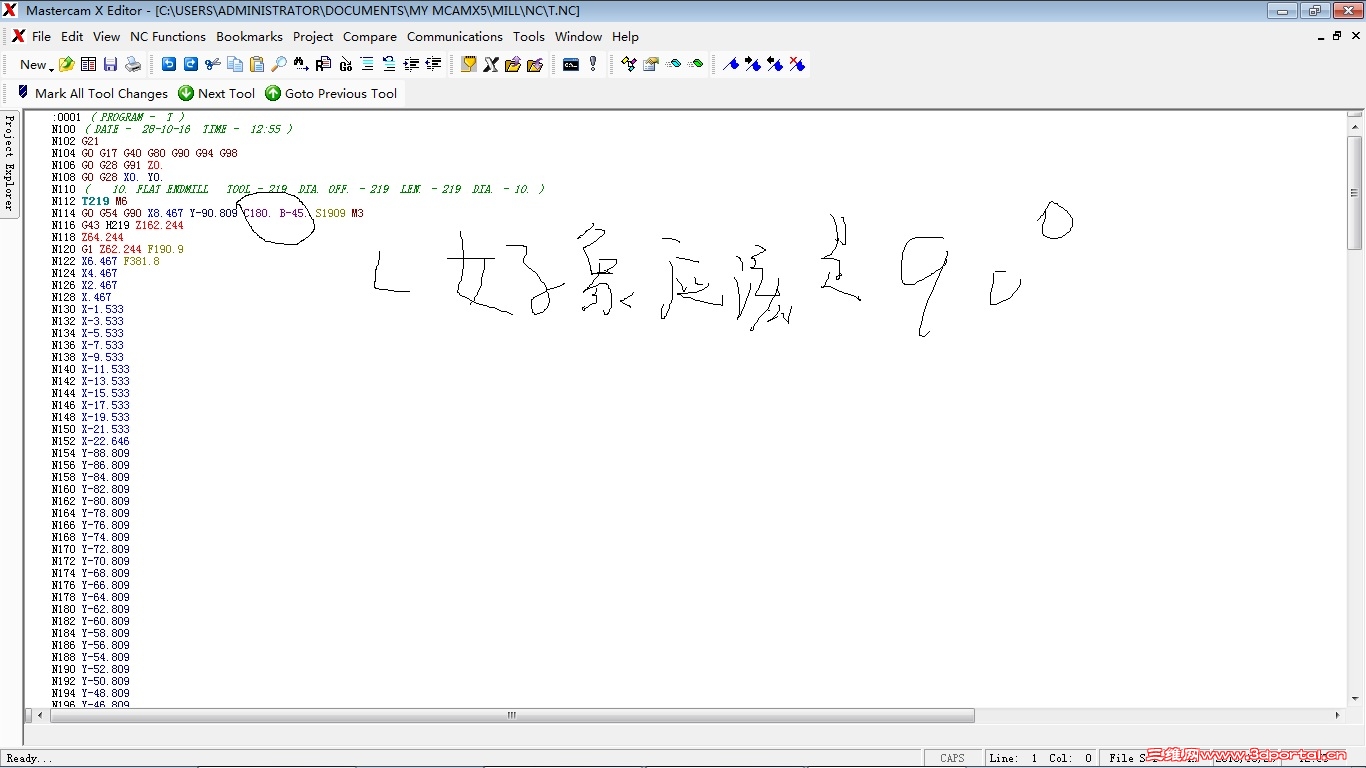
Task: Open the View menu
Action: 106,36
